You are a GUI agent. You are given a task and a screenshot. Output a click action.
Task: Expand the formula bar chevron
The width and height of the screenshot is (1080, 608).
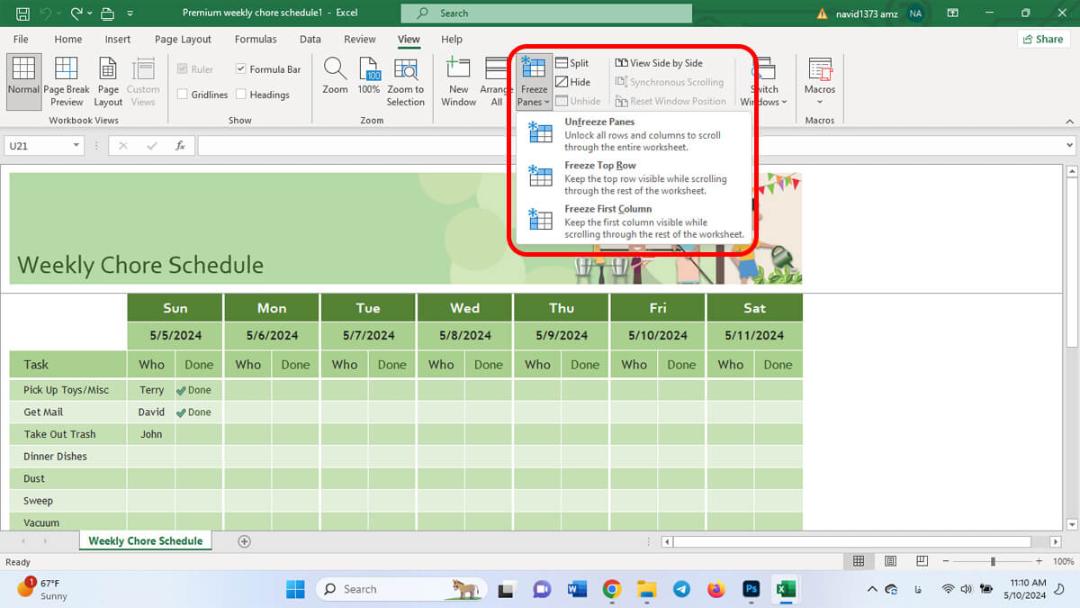pyautogui.click(x=1069, y=145)
